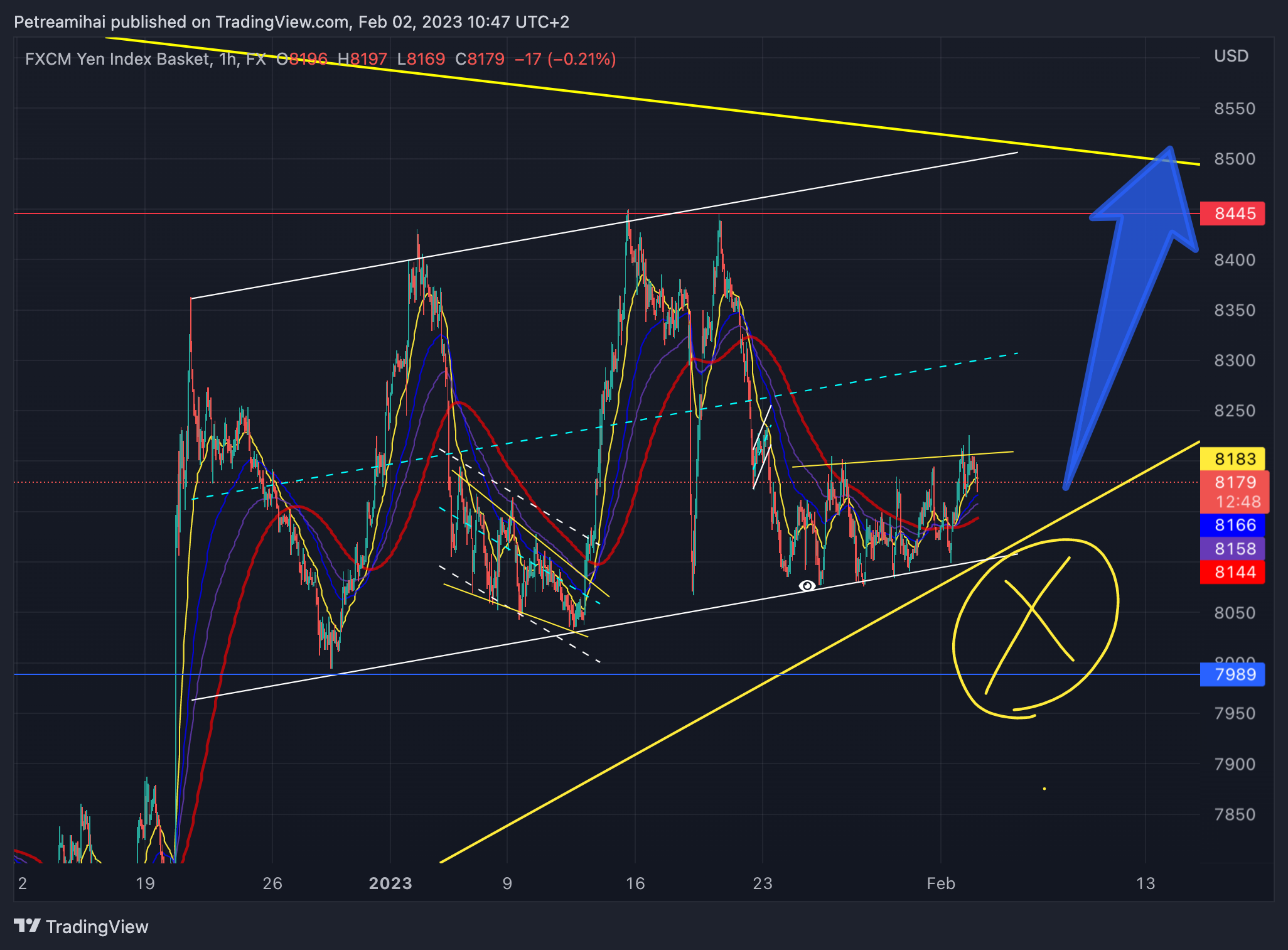Click the H8197 high value
The height and width of the screenshot is (950, 1288).
[362, 59]
